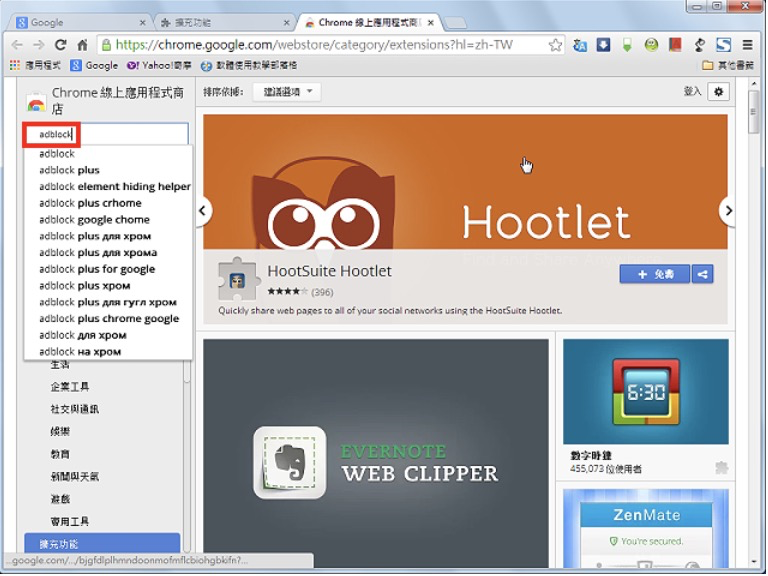This screenshot has width=768, height=576.
Task: Open the red book extension icon
Action: (675, 45)
